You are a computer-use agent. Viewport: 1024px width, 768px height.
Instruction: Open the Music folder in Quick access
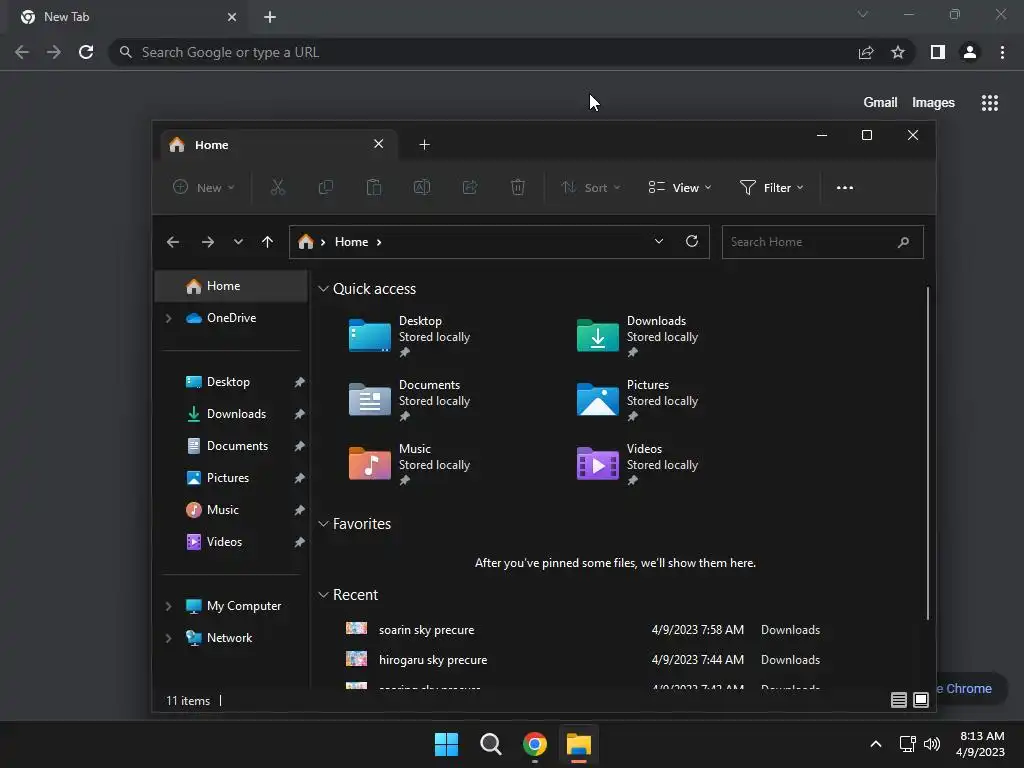(410, 464)
